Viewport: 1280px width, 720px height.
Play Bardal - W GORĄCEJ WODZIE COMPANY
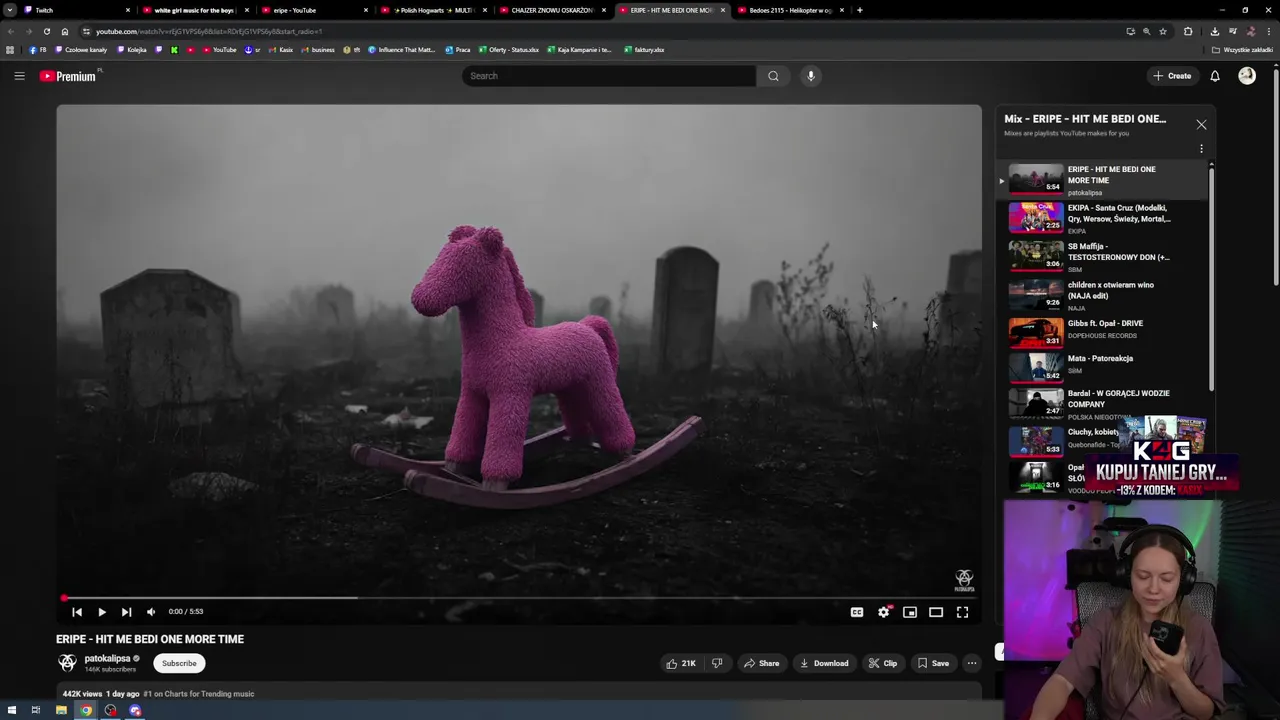[1100, 403]
